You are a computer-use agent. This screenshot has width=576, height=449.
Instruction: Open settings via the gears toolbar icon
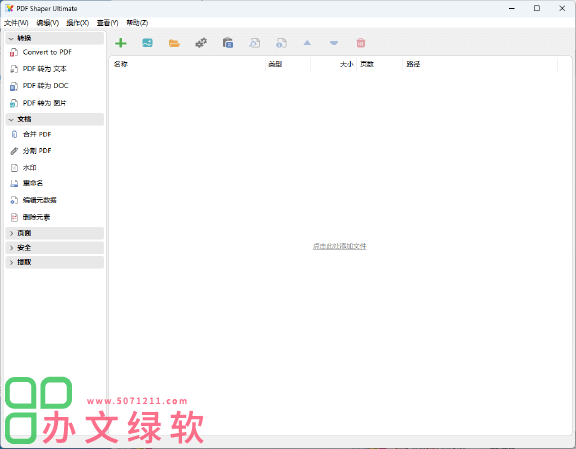[201, 43]
